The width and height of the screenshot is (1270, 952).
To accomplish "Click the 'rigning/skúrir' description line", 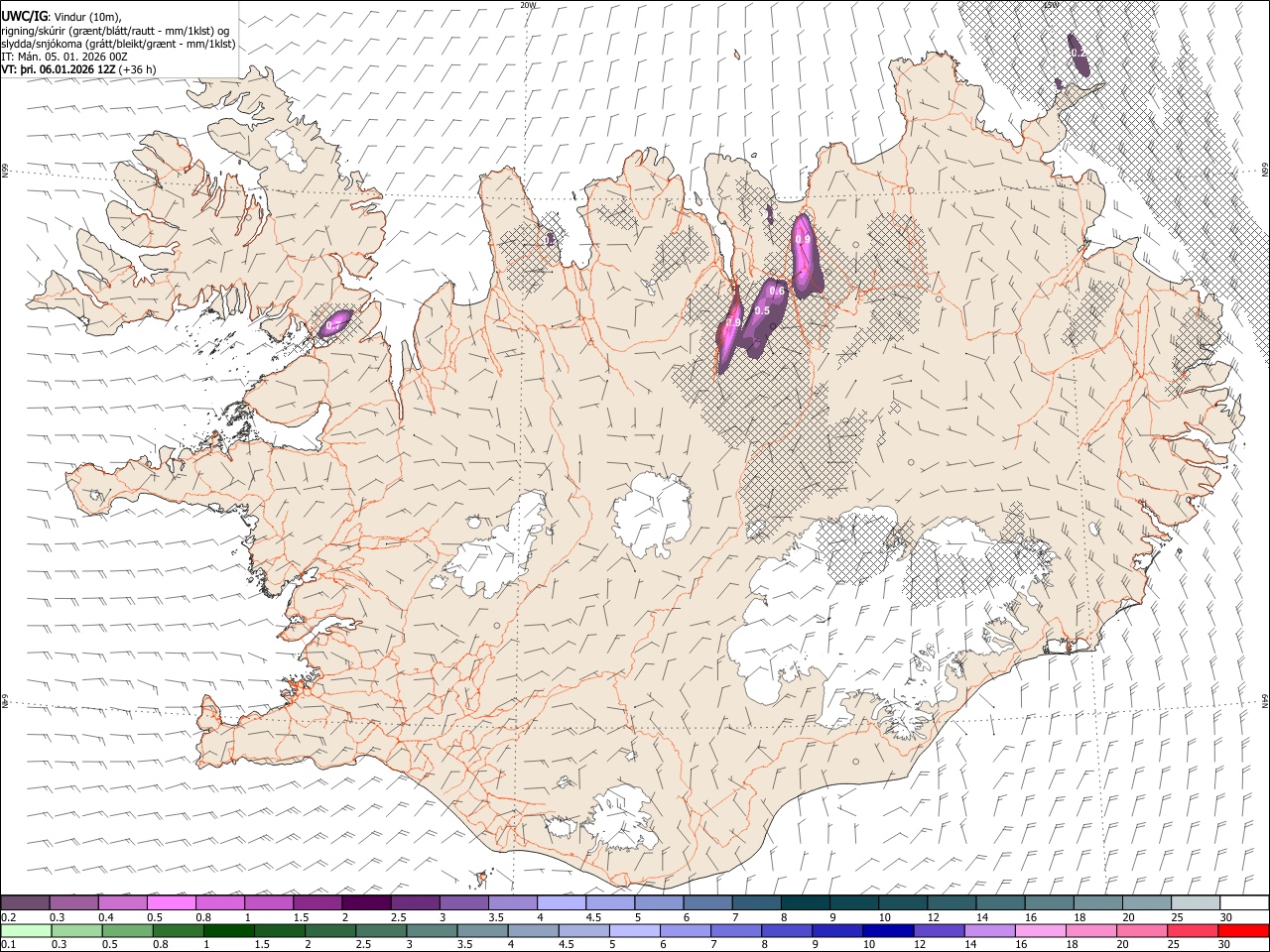I will point(115,30).
